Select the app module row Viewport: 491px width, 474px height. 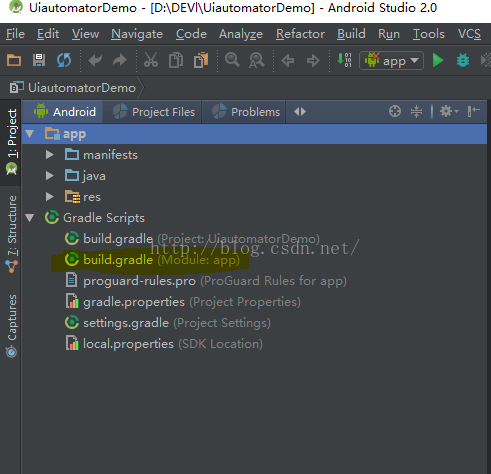coord(254,134)
